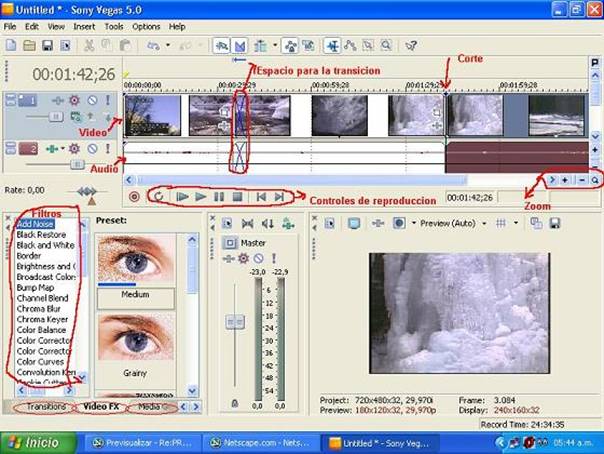Solo audio track 2 with exclamation icon
604x454 pixels.
(x=108, y=149)
